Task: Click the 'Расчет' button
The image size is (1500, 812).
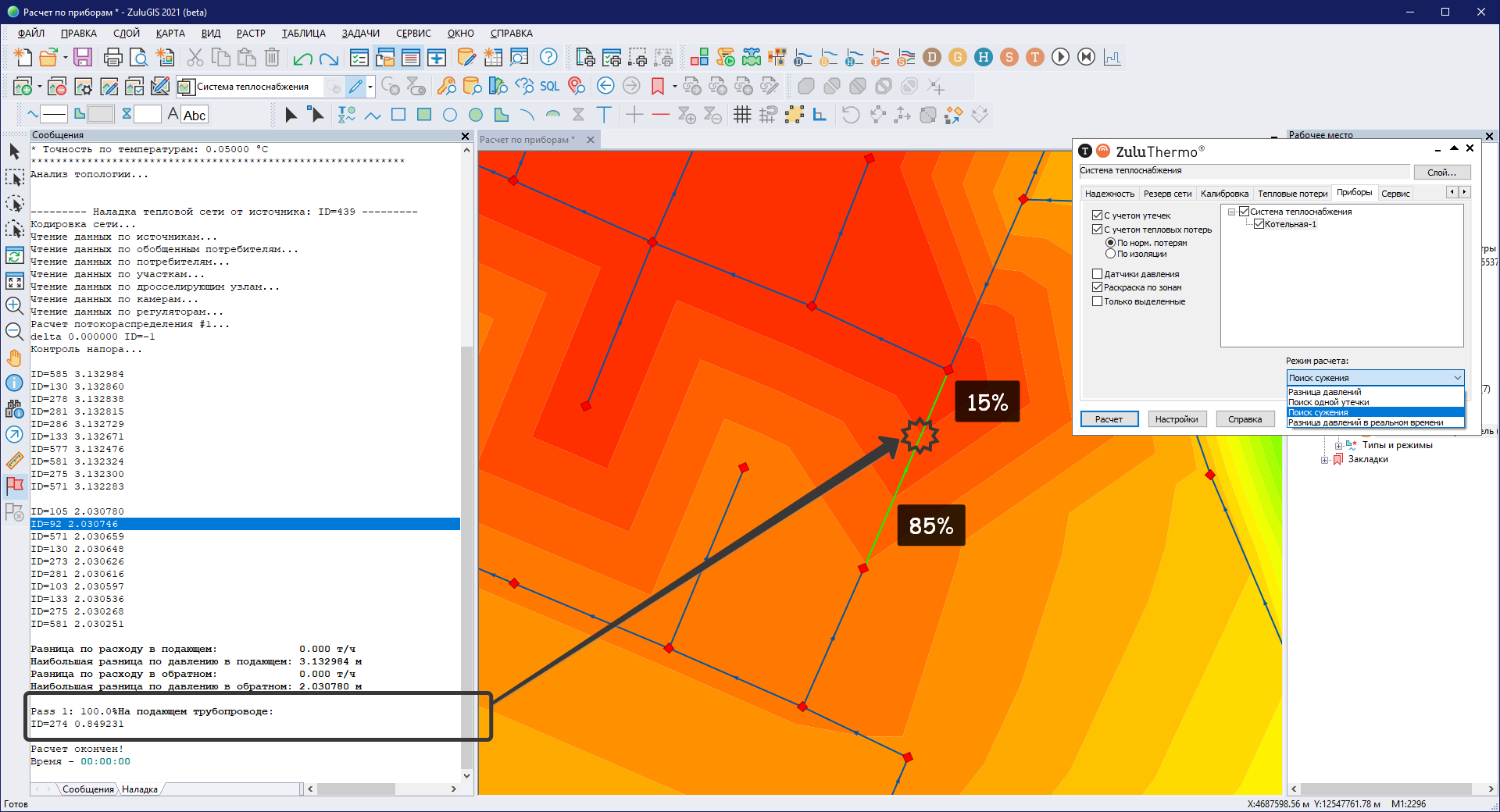Action: coord(1109,419)
